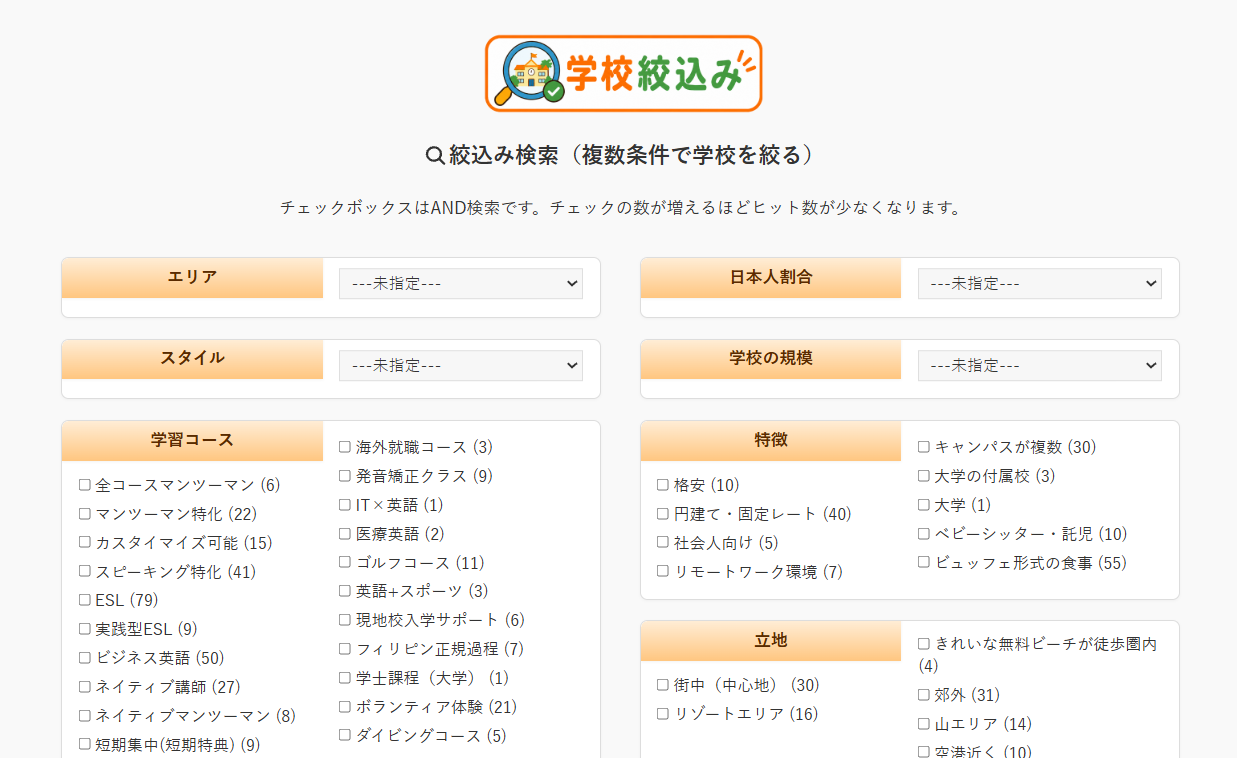Tick the 郊外 (31) checkbox
This screenshot has height=758, width=1237.
click(924, 695)
